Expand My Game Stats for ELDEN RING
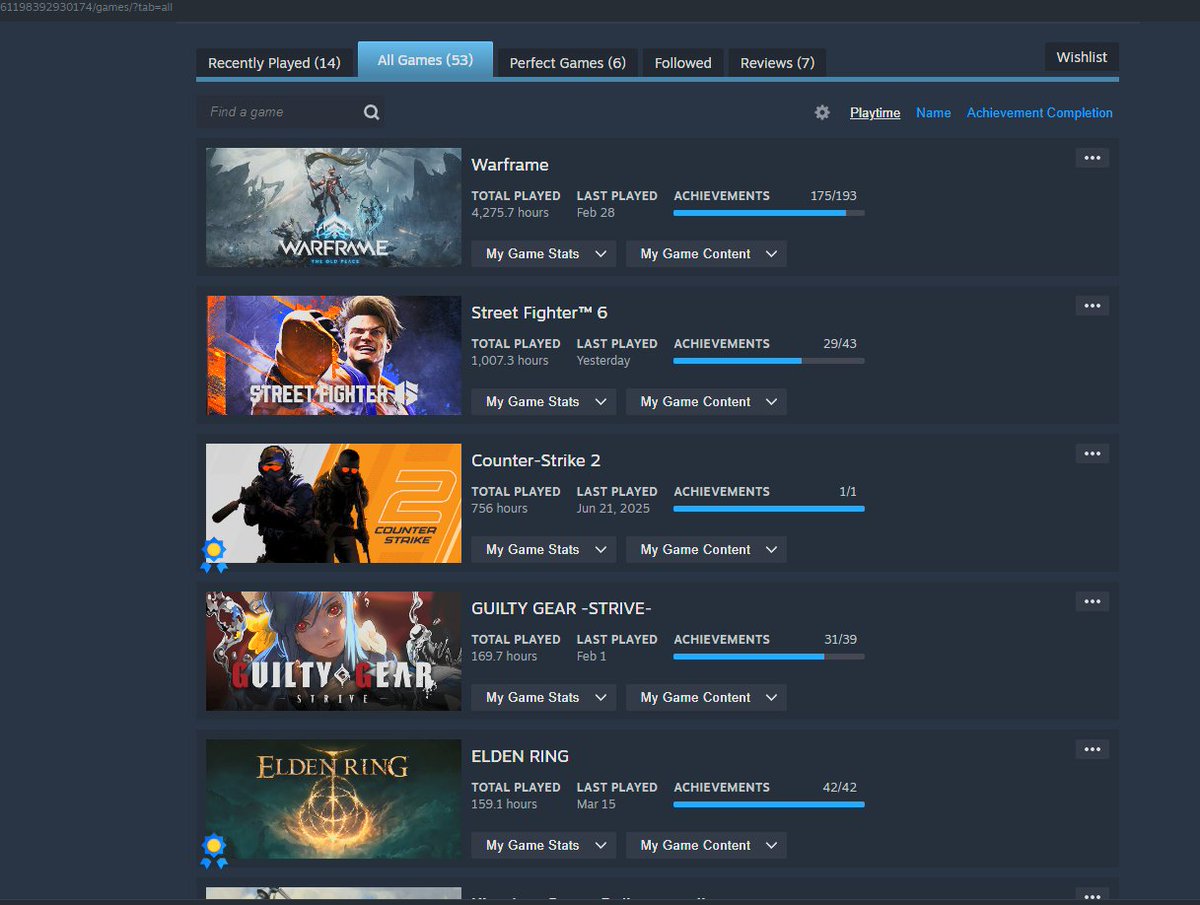The height and width of the screenshot is (905, 1200). pyautogui.click(x=546, y=846)
